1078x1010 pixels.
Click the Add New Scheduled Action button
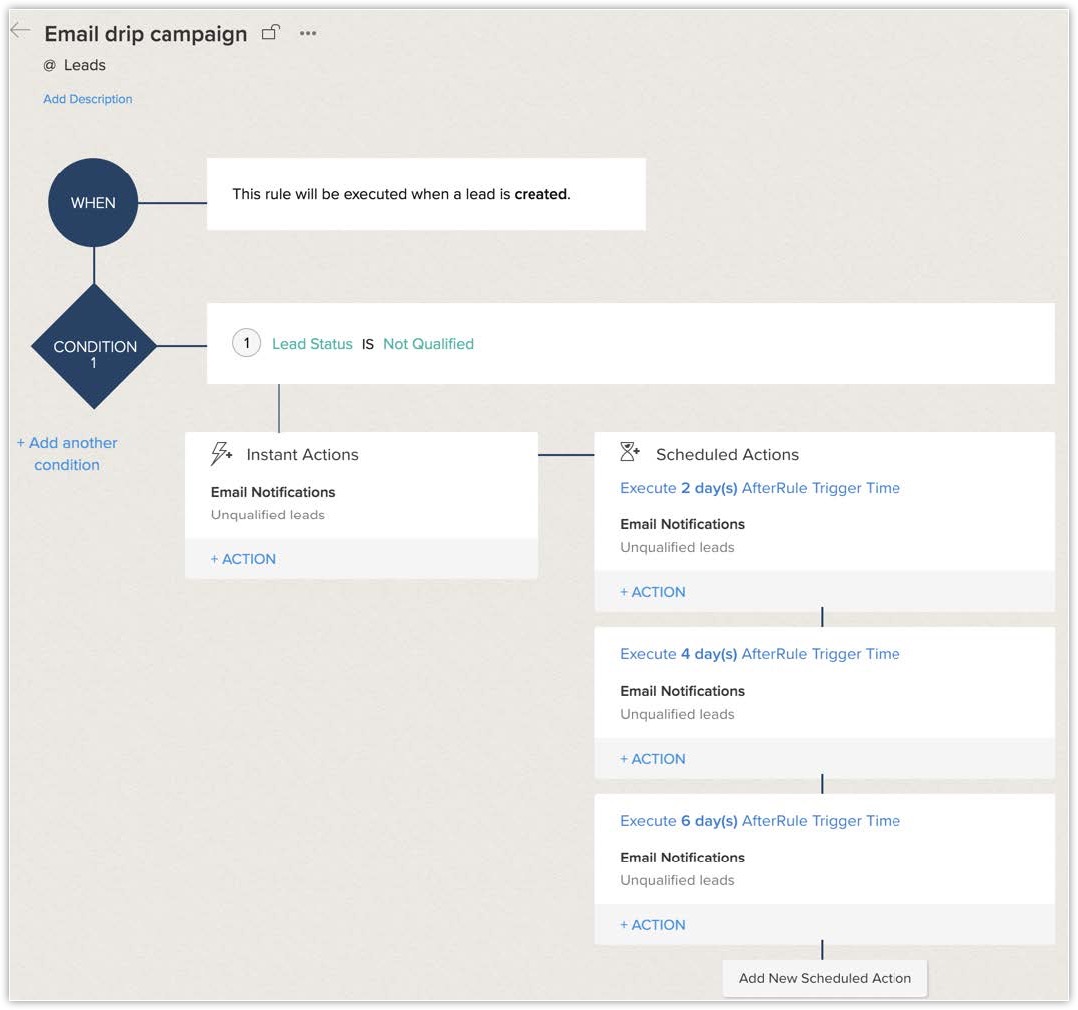click(824, 978)
